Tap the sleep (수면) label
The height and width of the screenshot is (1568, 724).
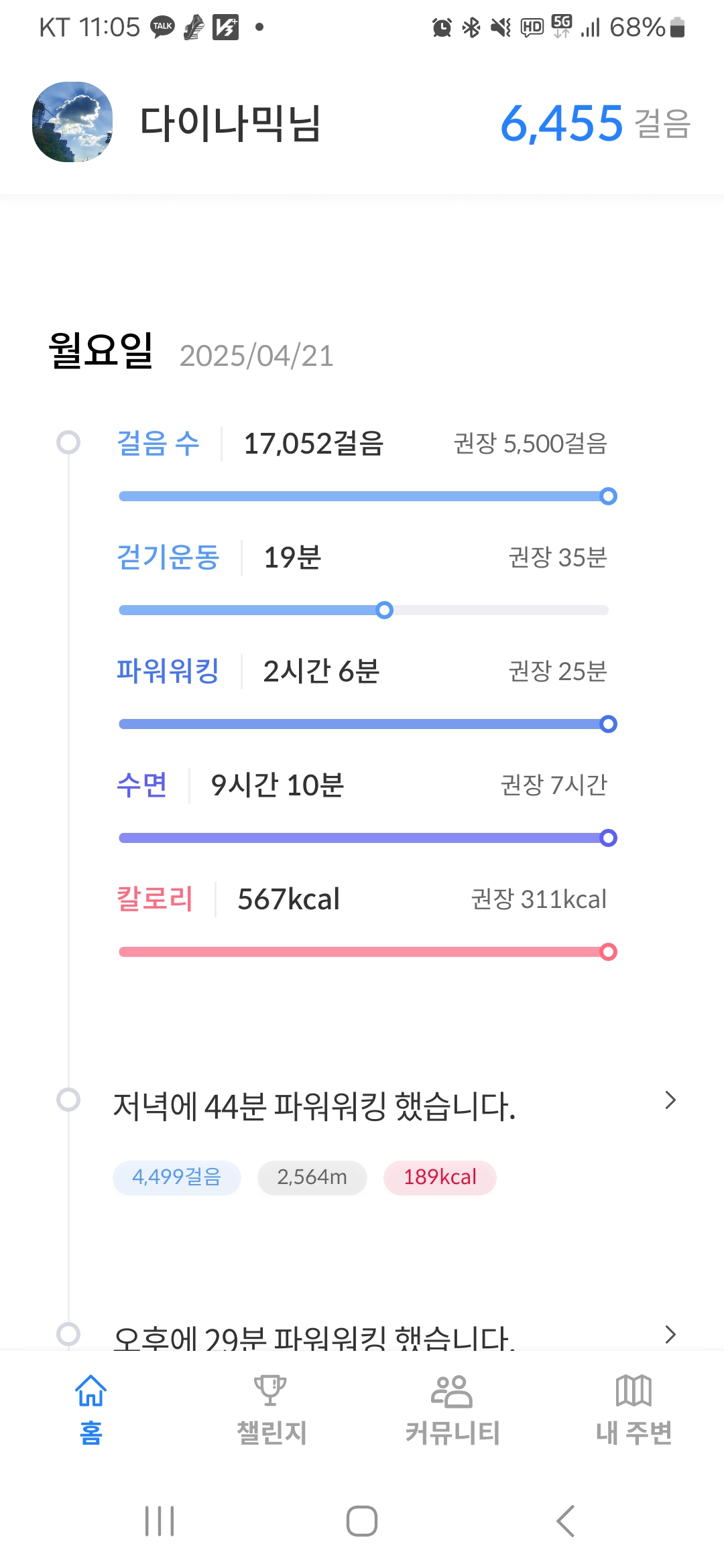point(141,785)
